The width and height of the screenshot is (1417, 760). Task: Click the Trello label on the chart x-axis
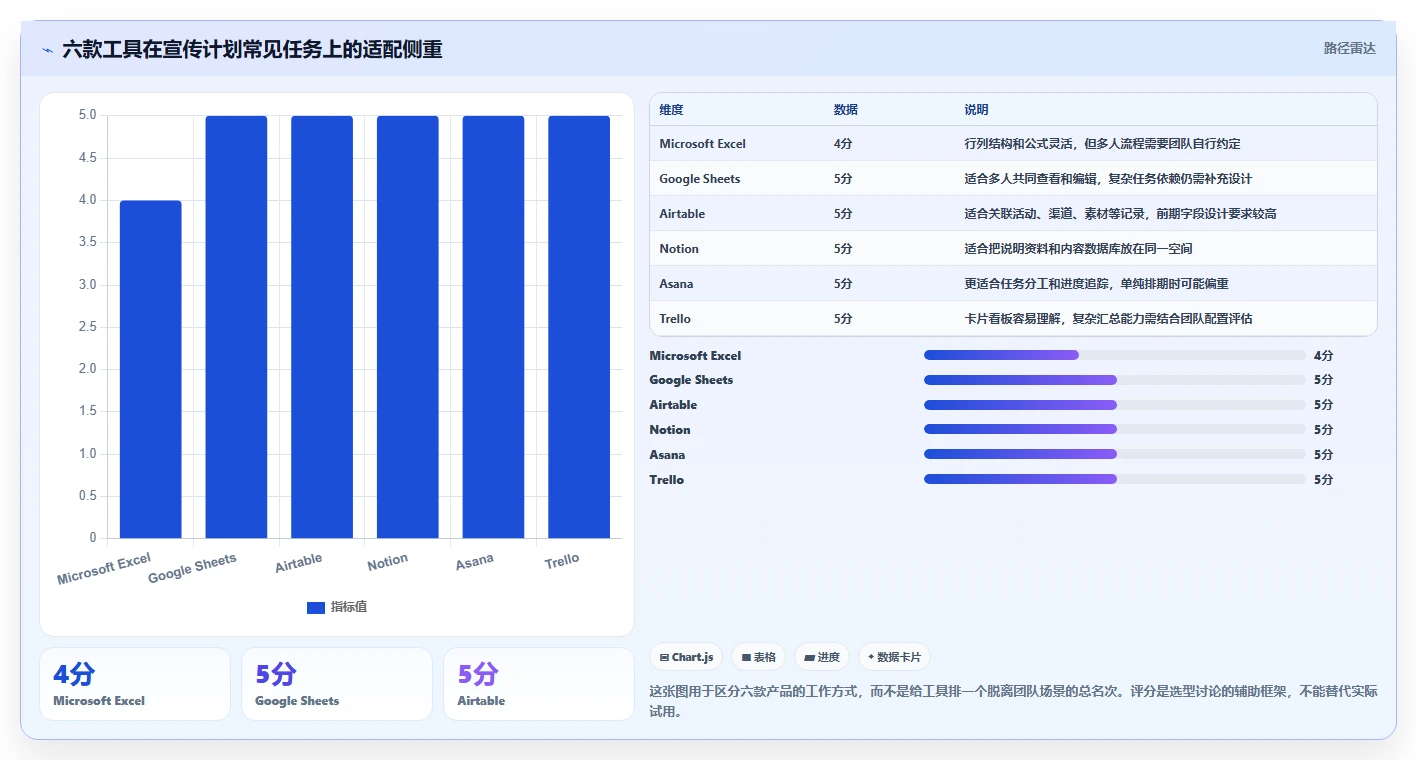561,561
